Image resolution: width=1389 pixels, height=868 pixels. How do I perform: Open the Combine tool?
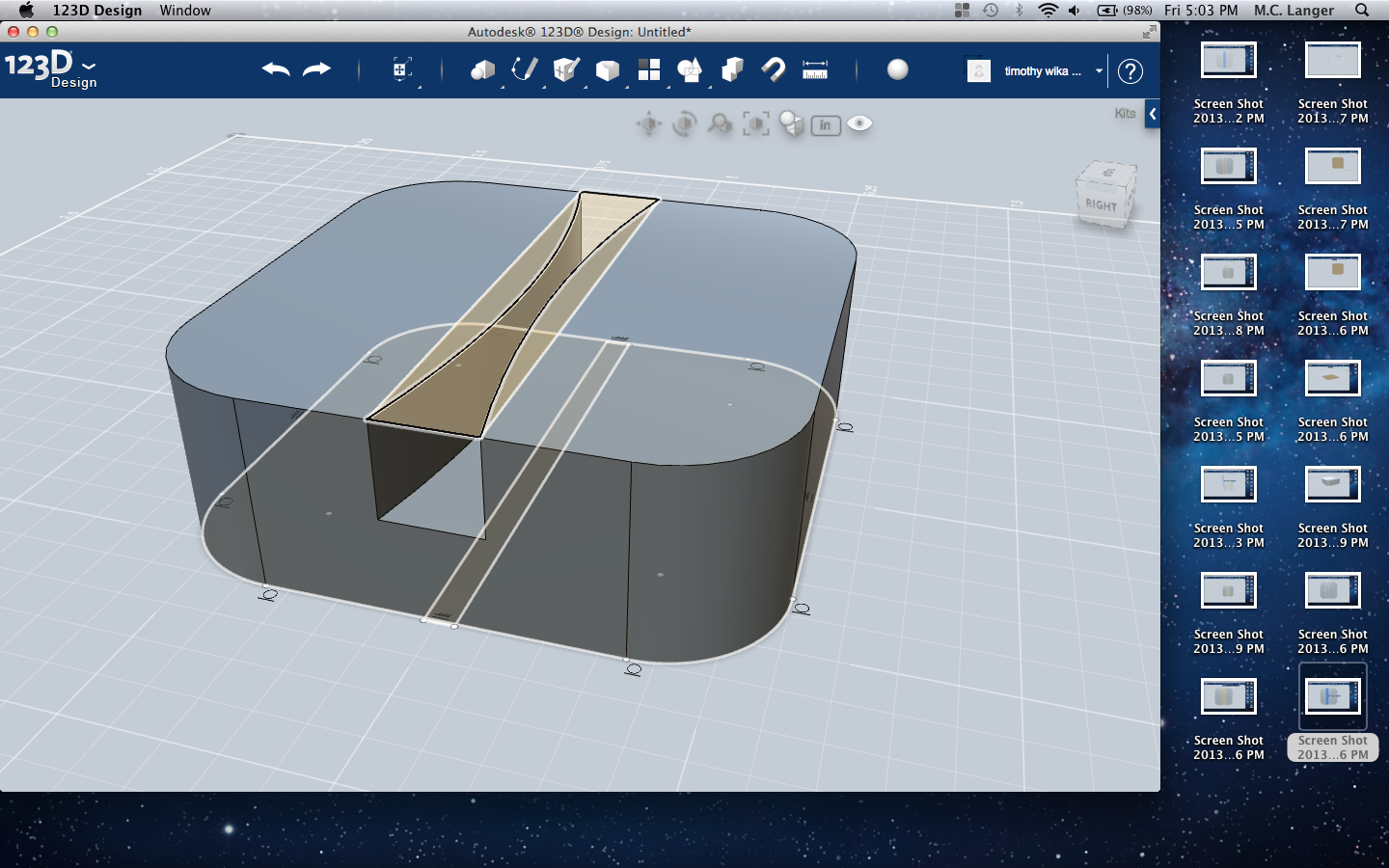732,69
